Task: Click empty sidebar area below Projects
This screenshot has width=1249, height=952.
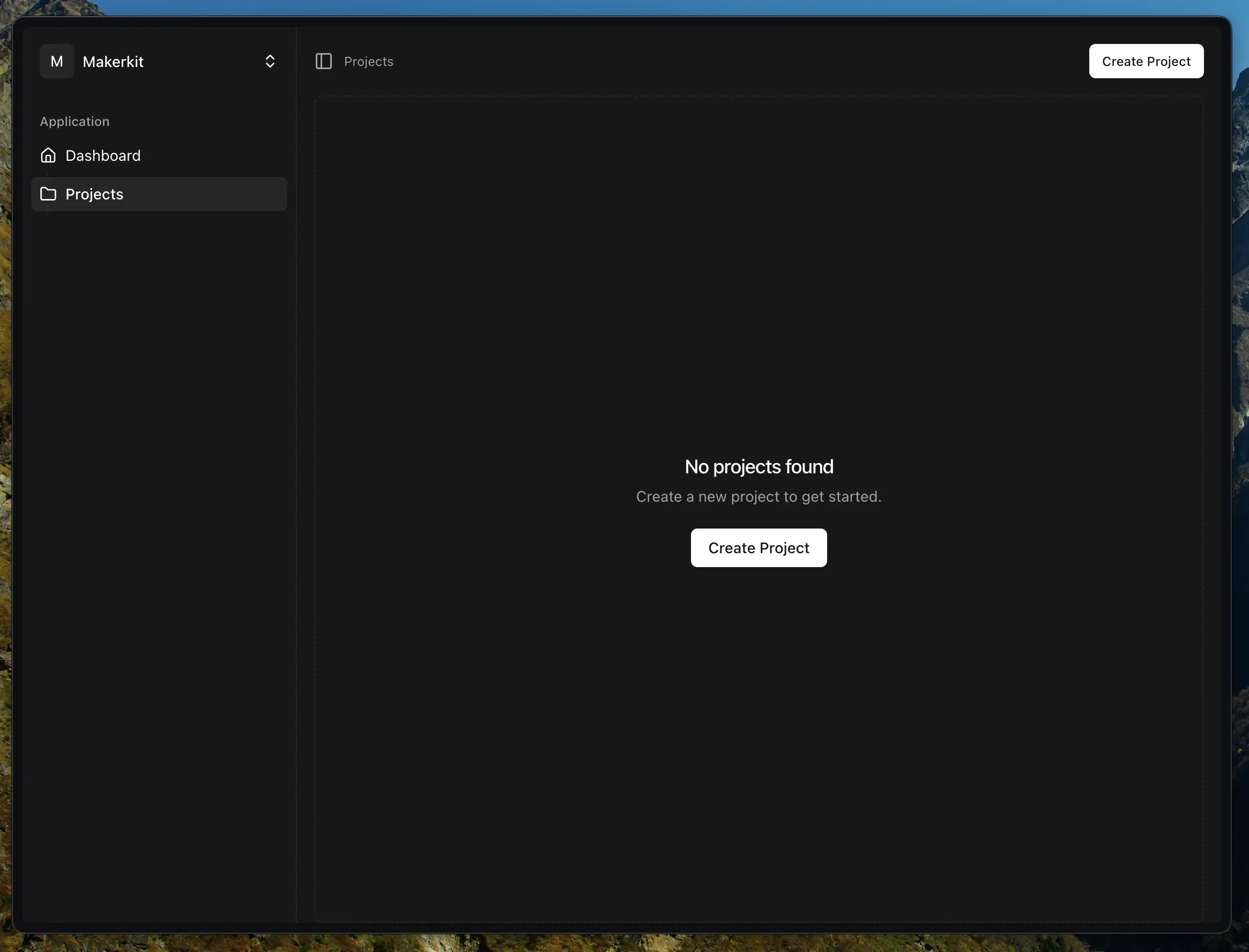Action: [159, 510]
